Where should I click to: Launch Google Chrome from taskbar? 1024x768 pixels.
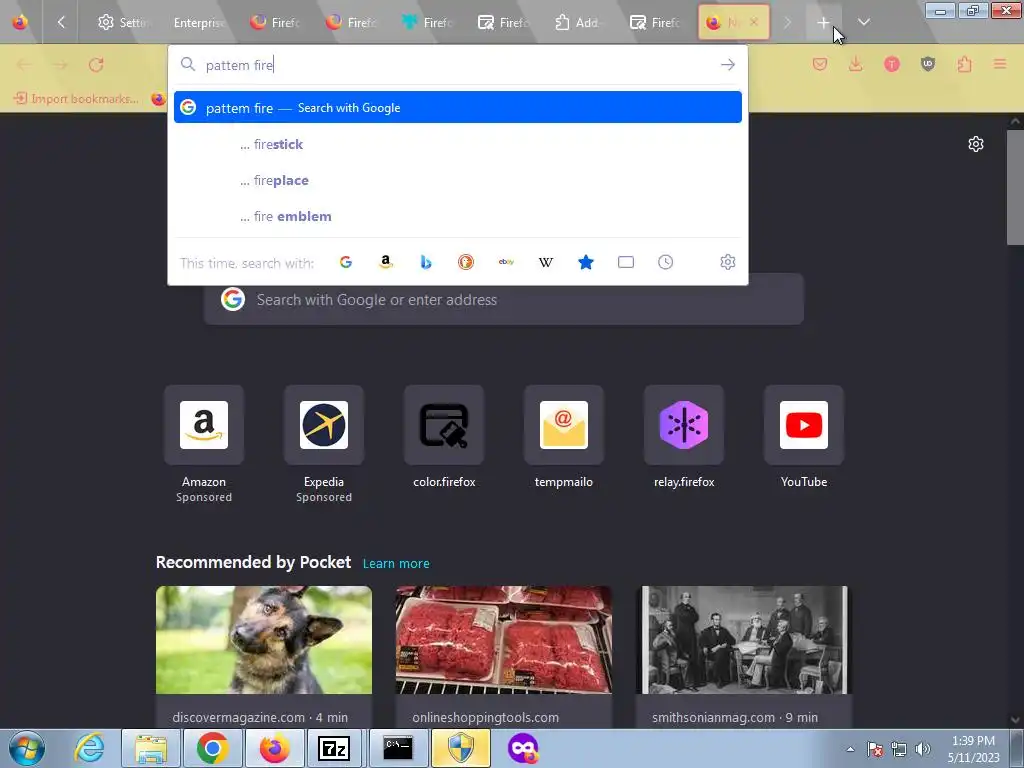tap(212, 748)
